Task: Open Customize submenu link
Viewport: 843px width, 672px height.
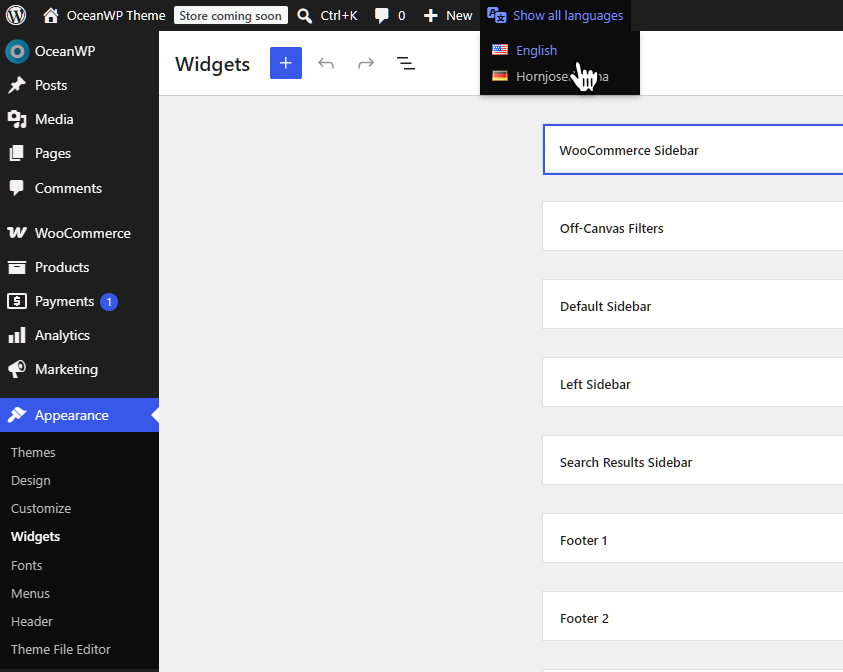Action: tap(41, 509)
